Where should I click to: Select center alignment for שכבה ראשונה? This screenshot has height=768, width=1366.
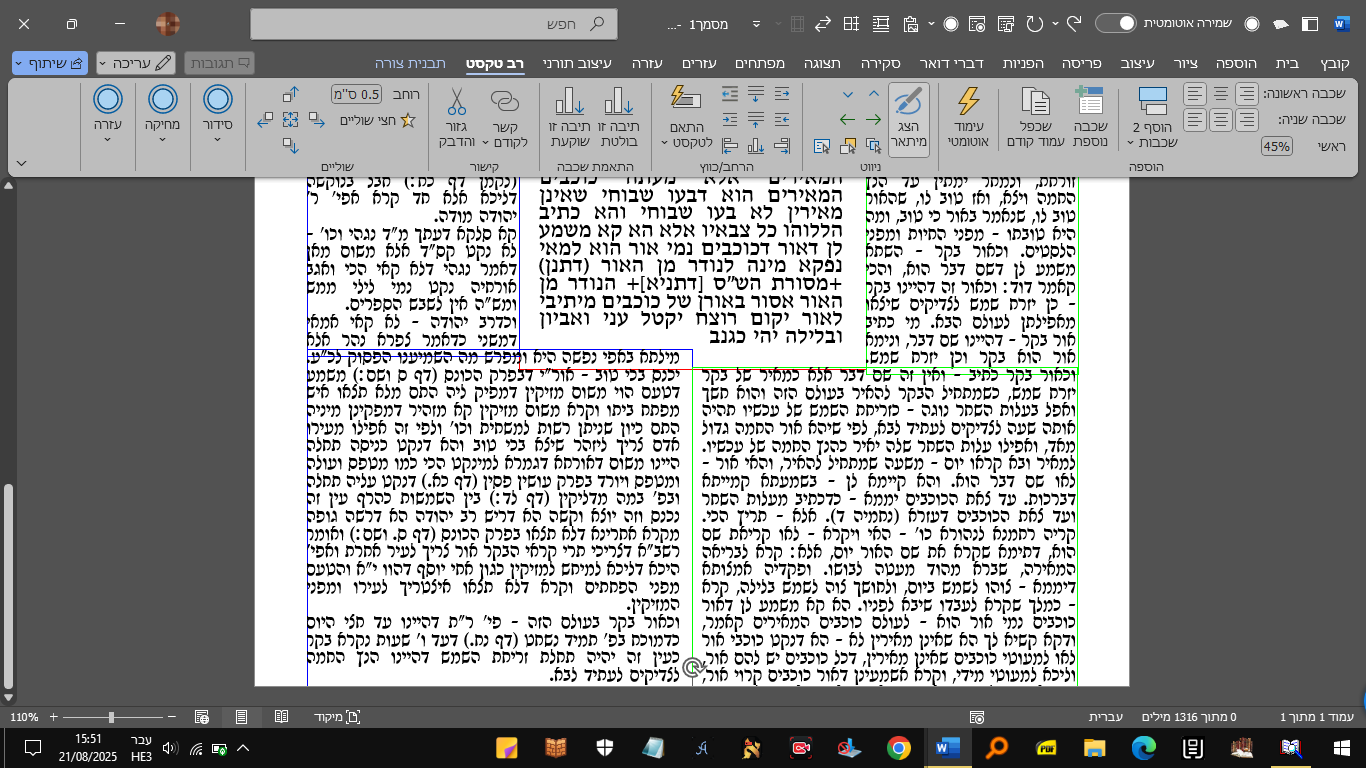(x=1221, y=94)
